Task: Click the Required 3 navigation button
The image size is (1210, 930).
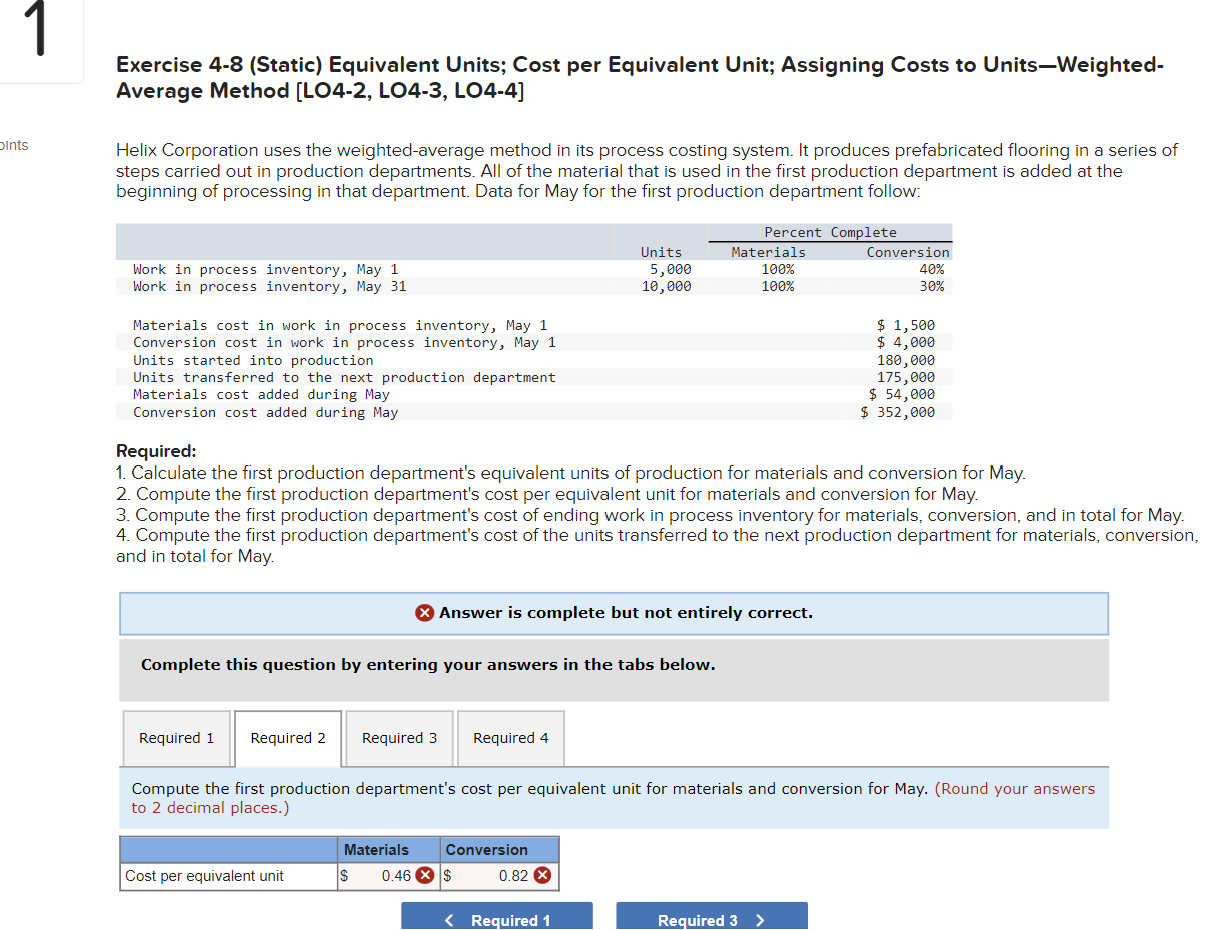Action: coord(712,920)
